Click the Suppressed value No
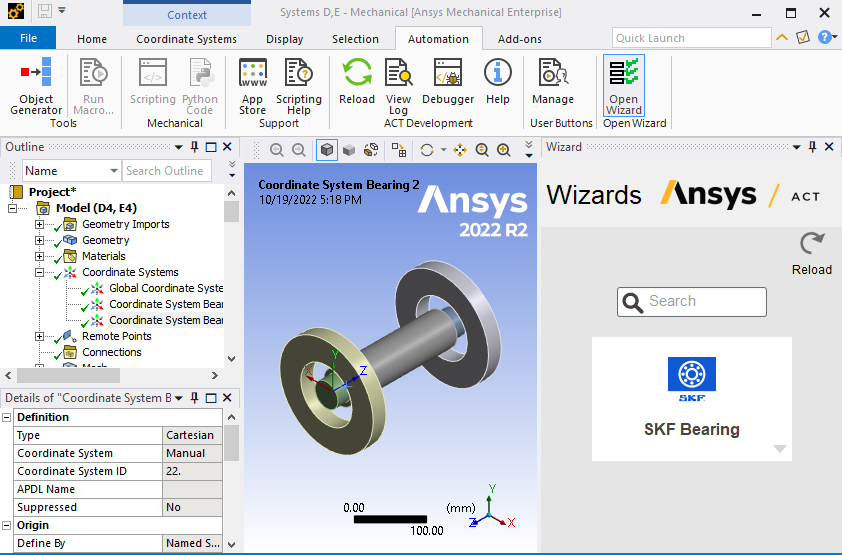The image size is (842, 555). 192,507
